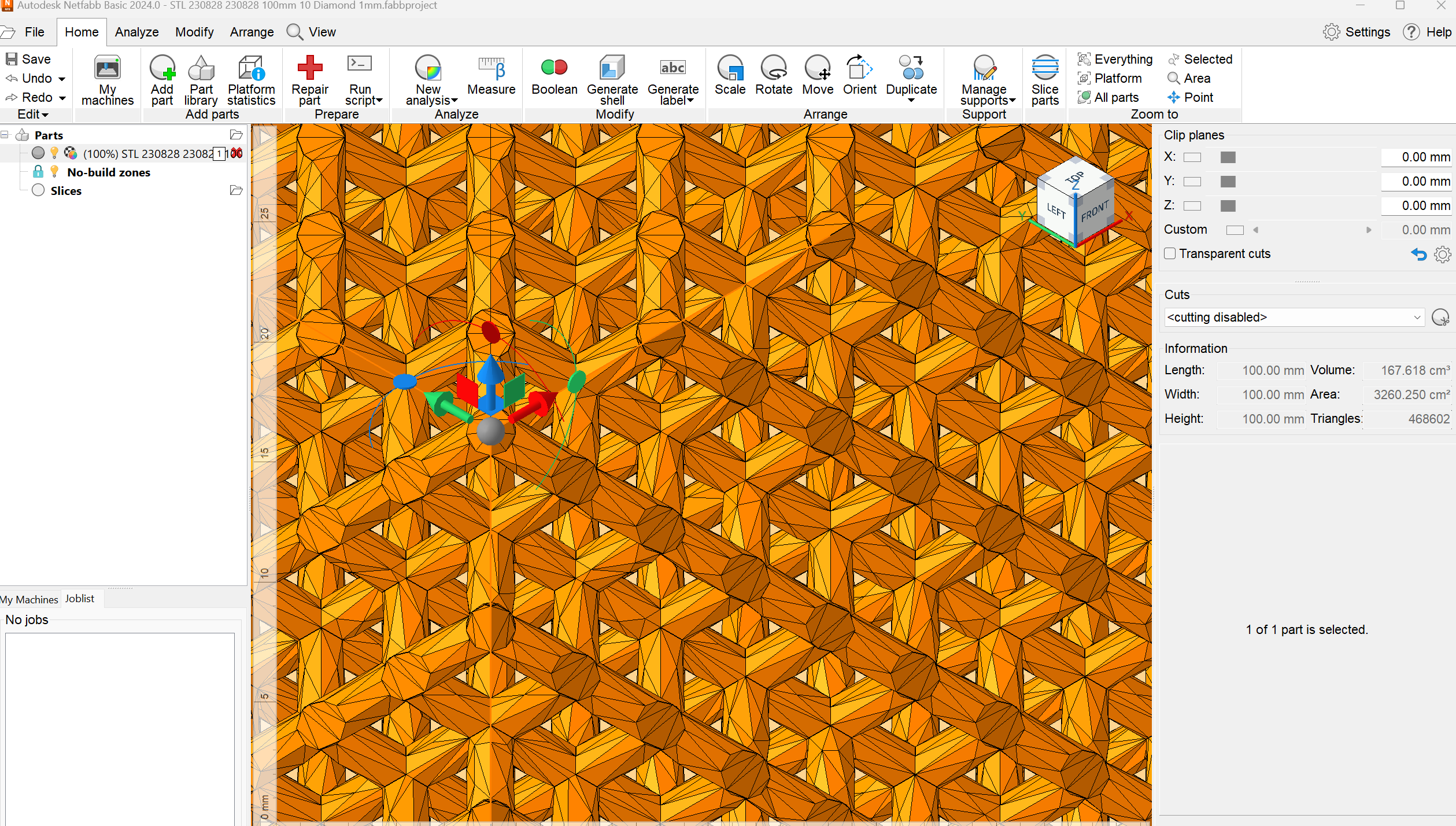The width and height of the screenshot is (1456, 826).
Task: Click the Save button
Action: pos(28,59)
